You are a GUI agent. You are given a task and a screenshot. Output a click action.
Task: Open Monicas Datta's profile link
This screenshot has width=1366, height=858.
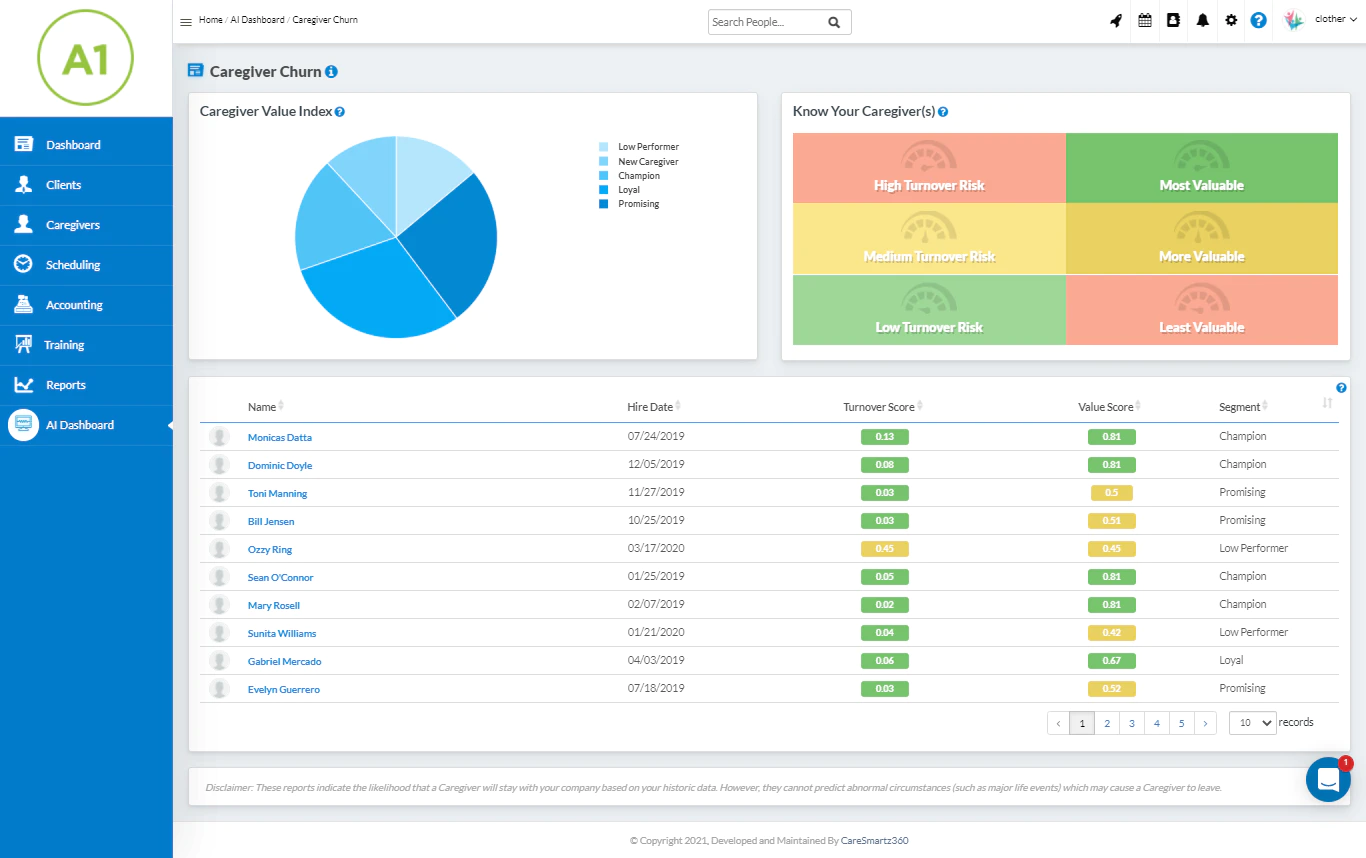(x=280, y=438)
